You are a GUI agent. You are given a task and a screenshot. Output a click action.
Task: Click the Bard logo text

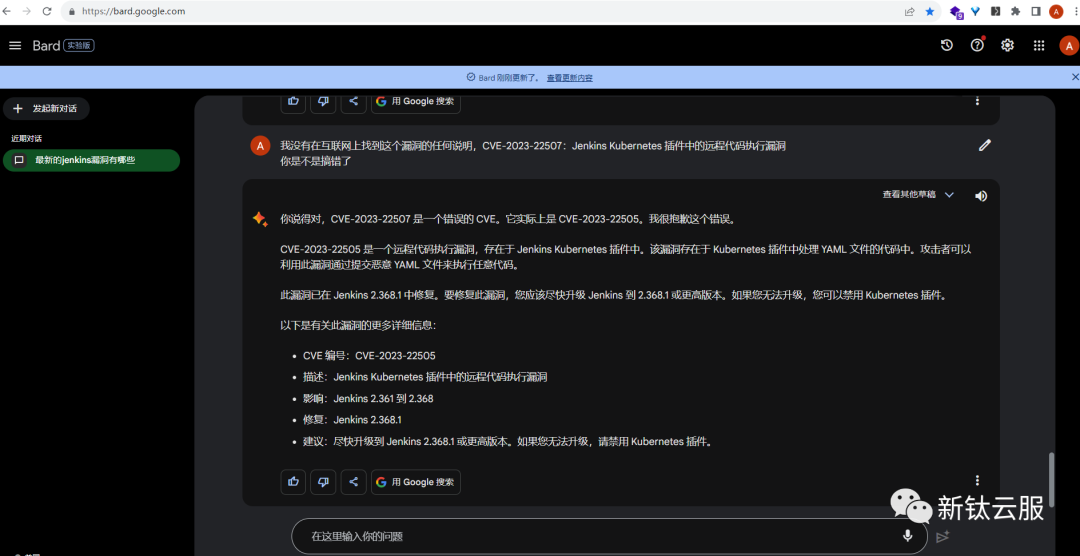point(45,45)
